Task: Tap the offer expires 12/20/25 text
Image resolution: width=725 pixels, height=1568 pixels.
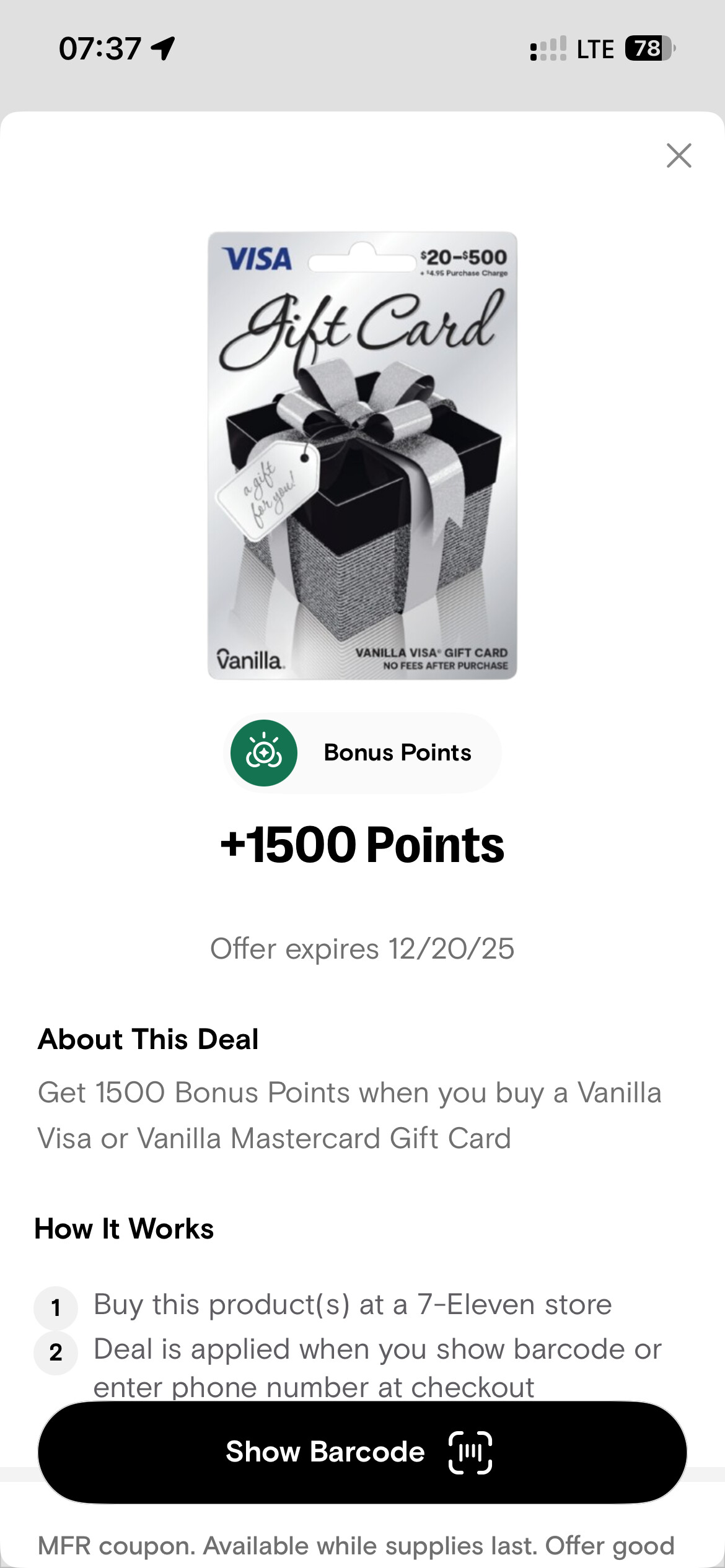Action: [x=362, y=949]
